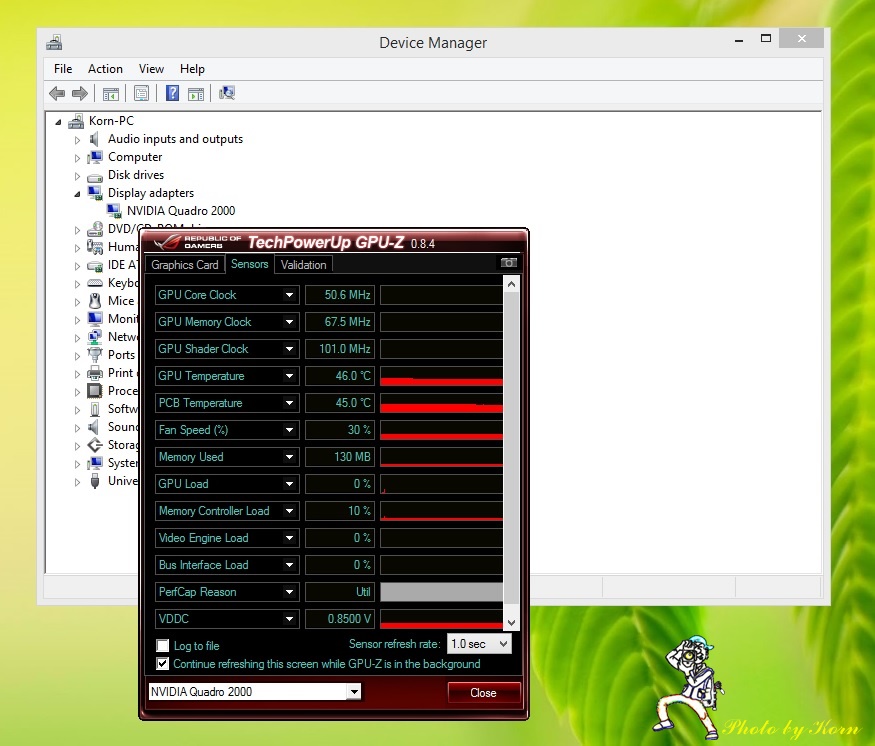Open the GPU Temperature sensor dropdown
875x746 pixels.
point(289,376)
